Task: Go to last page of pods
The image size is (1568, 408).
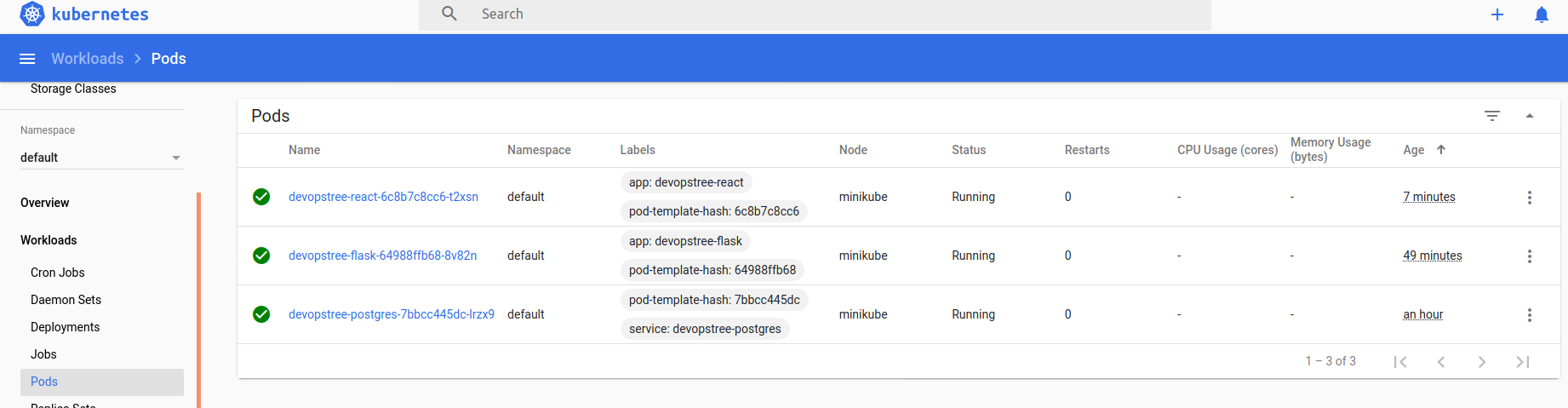Action: click(x=1523, y=362)
